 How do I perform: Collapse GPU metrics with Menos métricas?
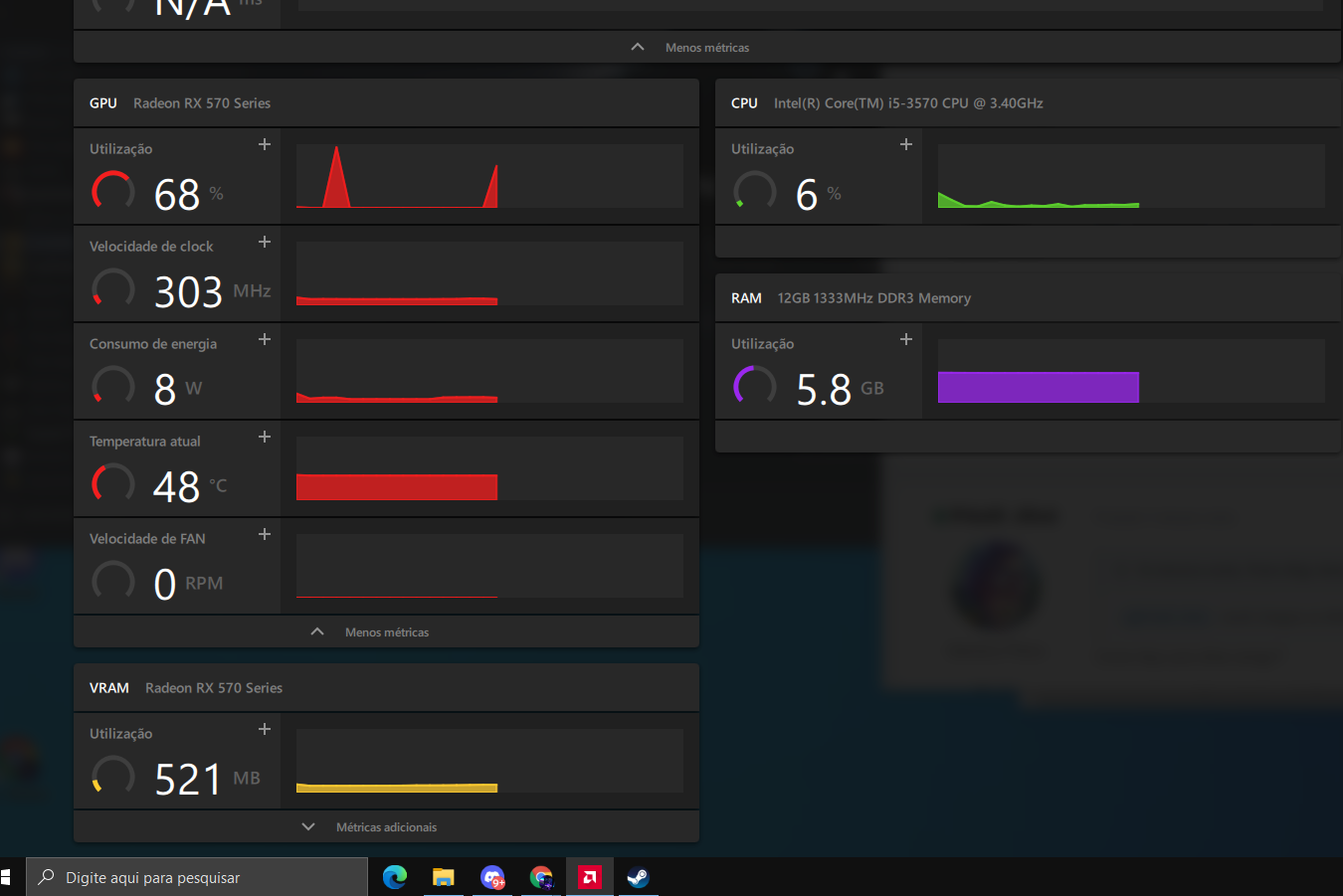386,632
